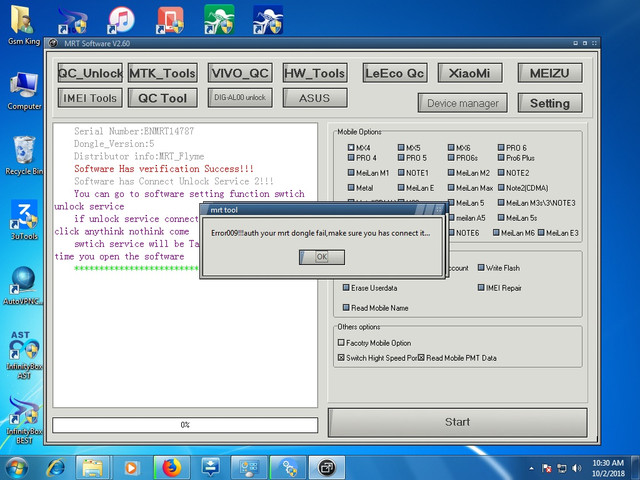The width and height of the screenshot is (640, 480).
Task: Open download manager taskbar icon
Action: click(x=211, y=468)
